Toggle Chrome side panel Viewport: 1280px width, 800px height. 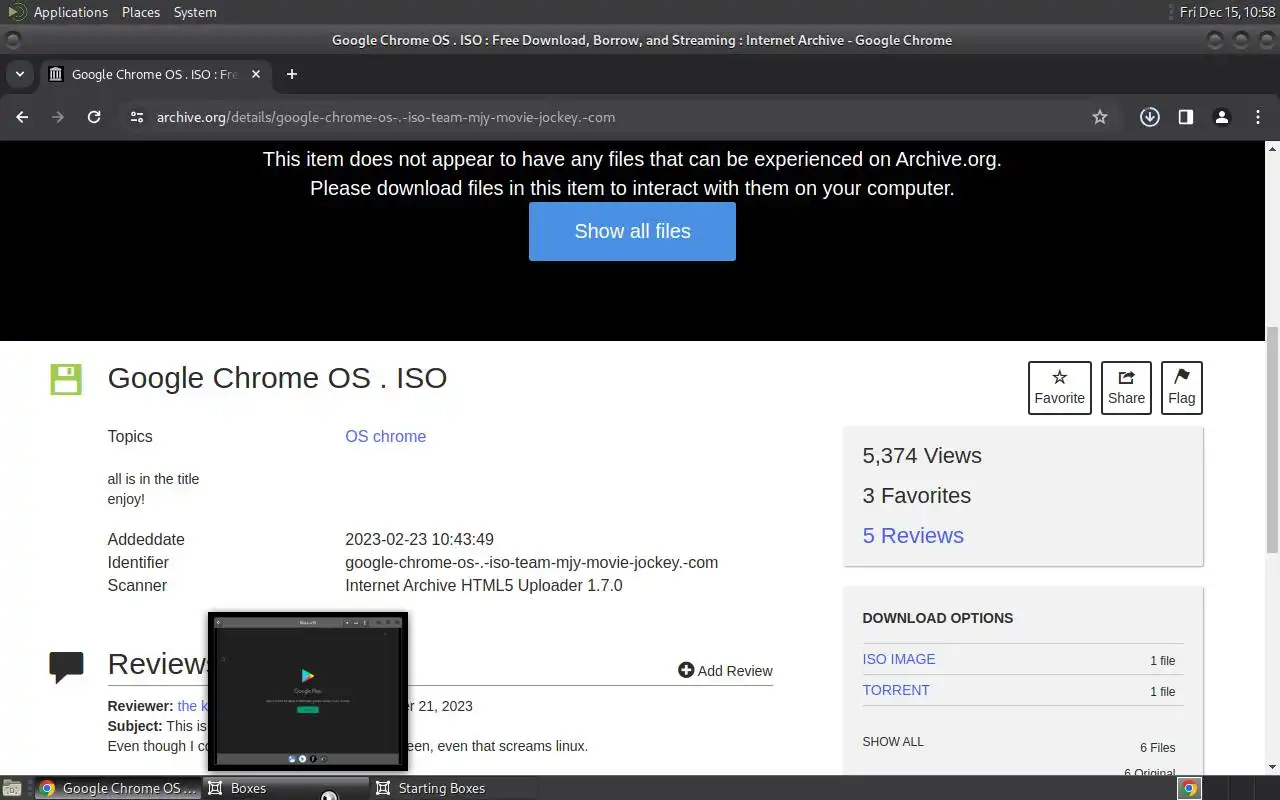tap(1186, 117)
